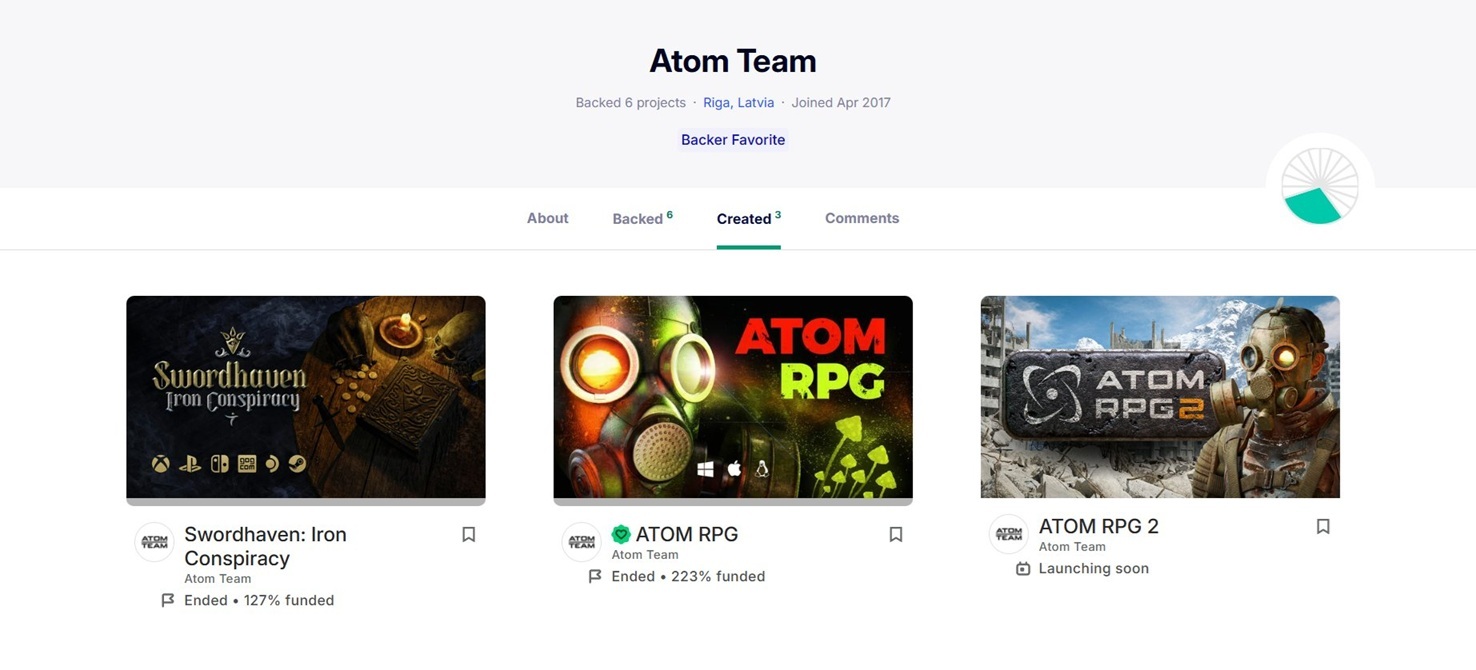Click the Backer Favorite badge
Image resolution: width=1476 pixels, height=670 pixels.
click(733, 140)
